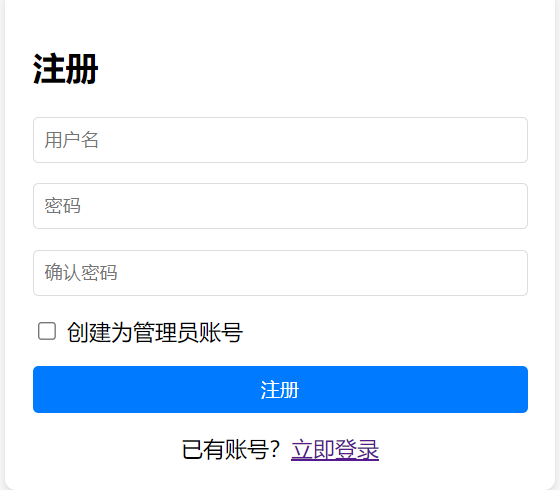Focus the 密码 input field
This screenshot has width=560, height=490.
(x=280, y=206)
